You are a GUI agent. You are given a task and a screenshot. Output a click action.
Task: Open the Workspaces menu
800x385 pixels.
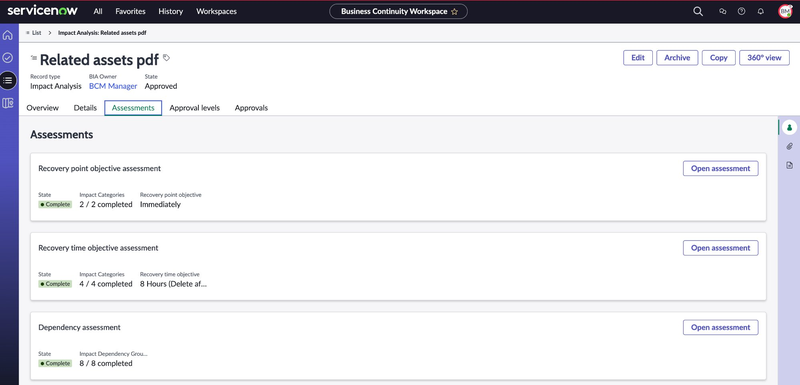216,11
